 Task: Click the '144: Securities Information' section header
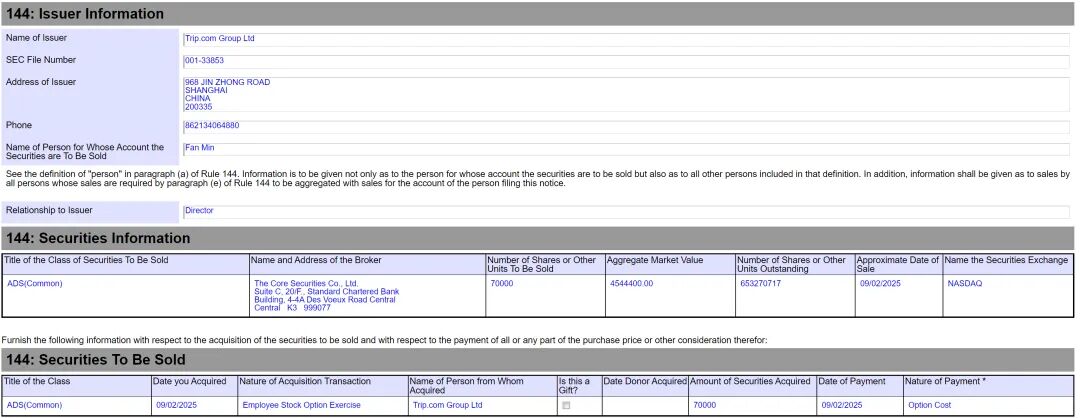(x=537, y=238)
